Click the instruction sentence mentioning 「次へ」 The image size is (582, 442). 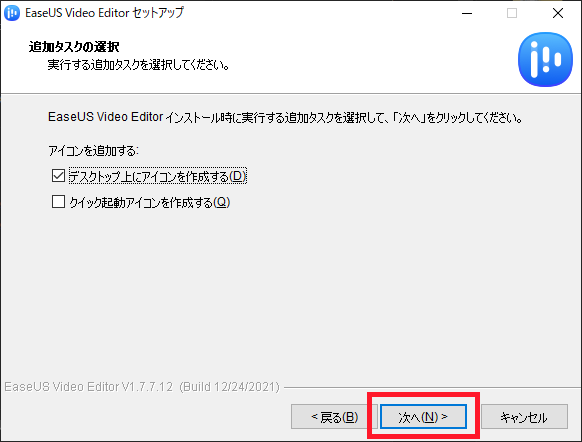pos(285,118)
